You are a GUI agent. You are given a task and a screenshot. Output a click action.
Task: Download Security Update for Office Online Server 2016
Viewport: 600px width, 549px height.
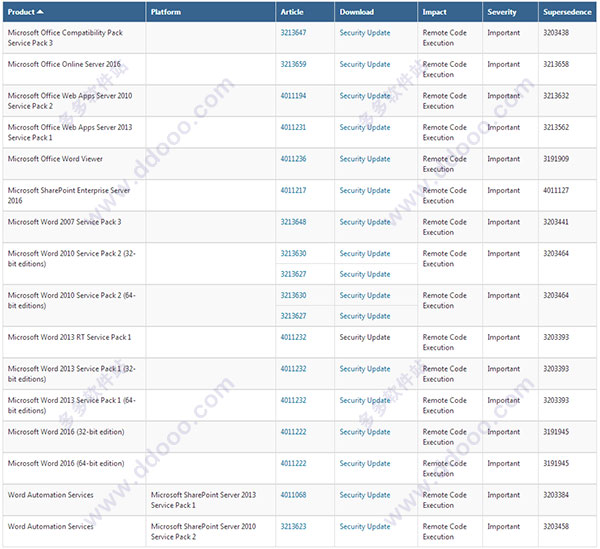pyautogui.click(x=365, y=64)
